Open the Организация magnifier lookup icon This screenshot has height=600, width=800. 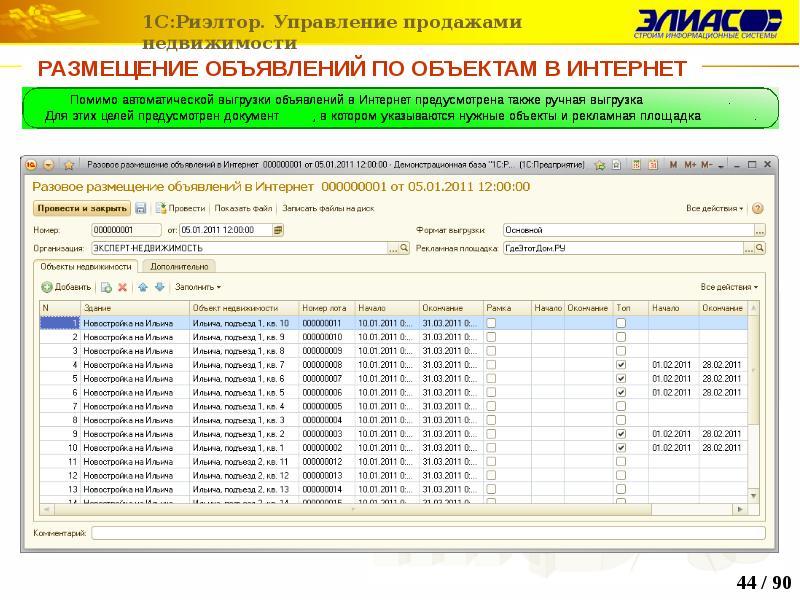404,248
